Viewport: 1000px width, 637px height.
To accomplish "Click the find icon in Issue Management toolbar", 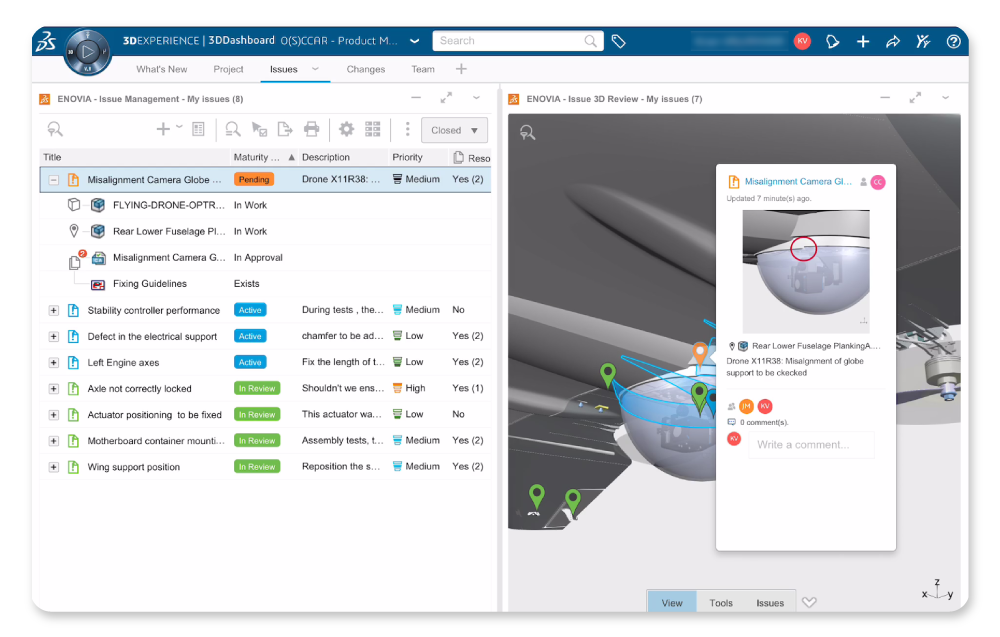I will tap(55, 130).
